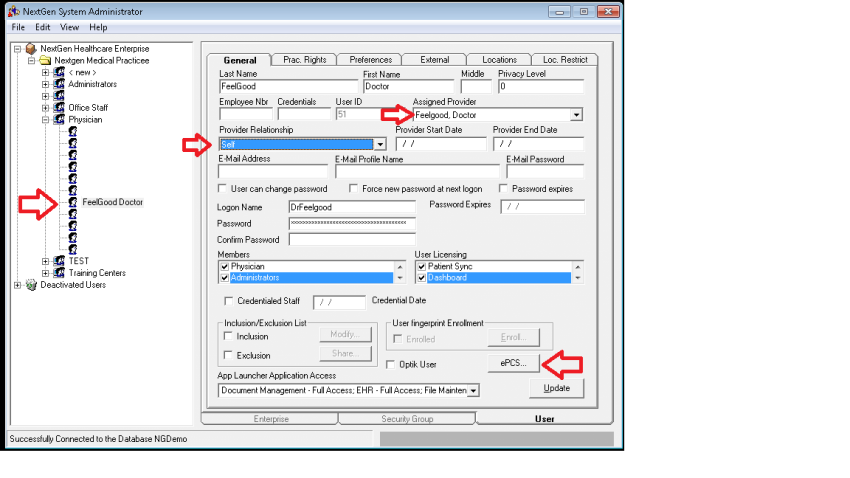This screenshot has height=478, width=850.
Task: Expand the TEST group node
Action: pyautogui.click(x=46, y=261)
